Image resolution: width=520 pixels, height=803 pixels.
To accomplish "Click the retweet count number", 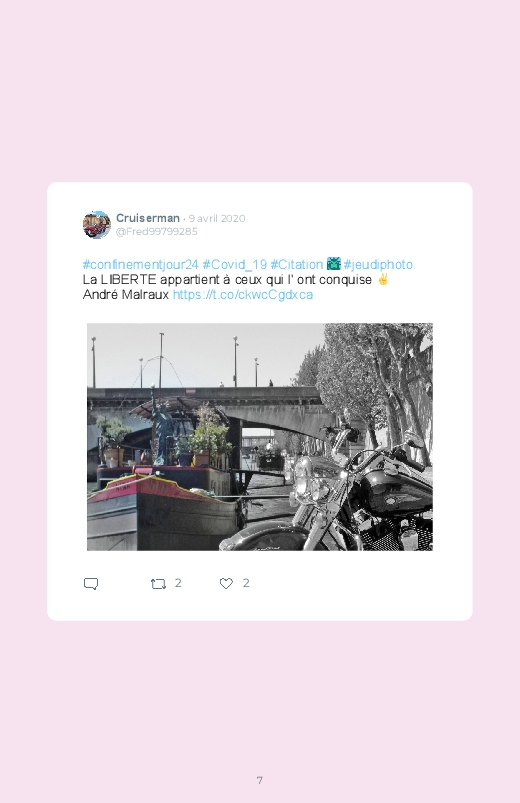I will pos(178,583).
